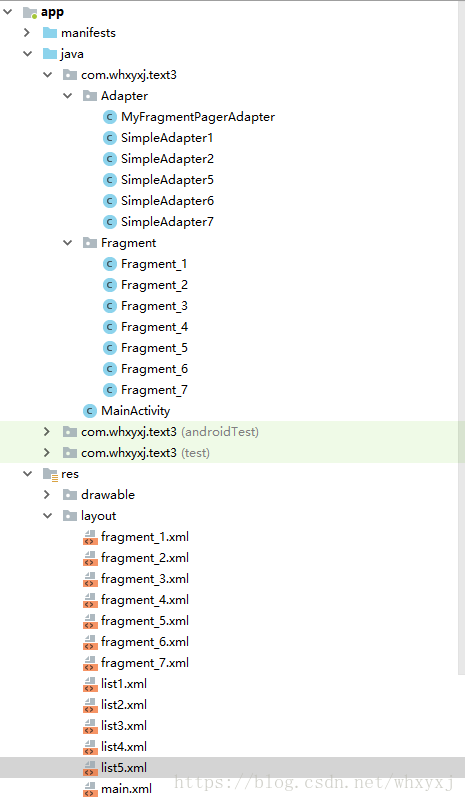Image resolution: width=465 pixels, height=802 pixels.
Task: Select the 'drawable' folder label
Action: click(x=108, y=495)
